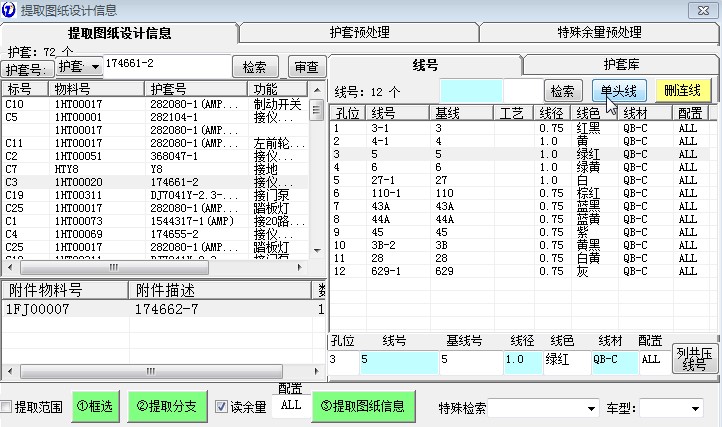Open the 车型 dropdown list
Image resolution: width=722 pixels, height=427 pixels.
pyautogui.click(x=697, y=408)
